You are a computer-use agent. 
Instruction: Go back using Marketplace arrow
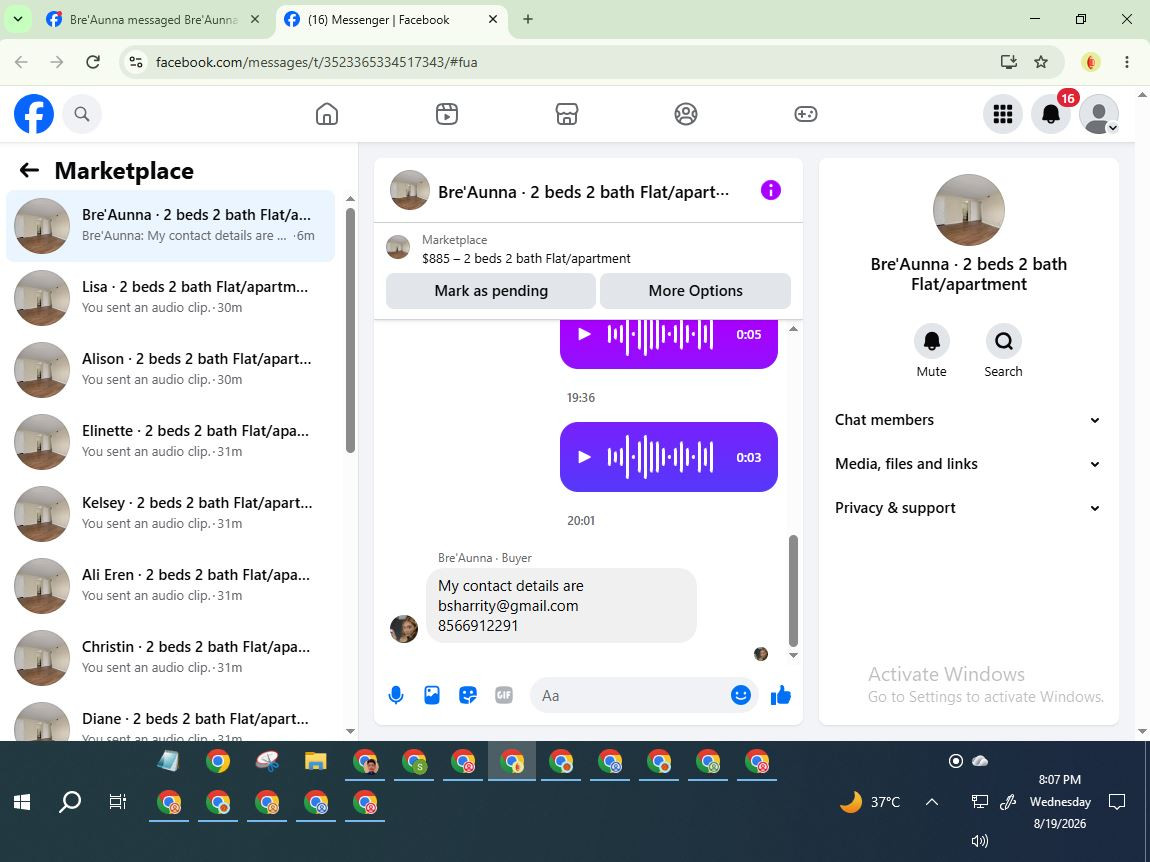tap(29, 170)
